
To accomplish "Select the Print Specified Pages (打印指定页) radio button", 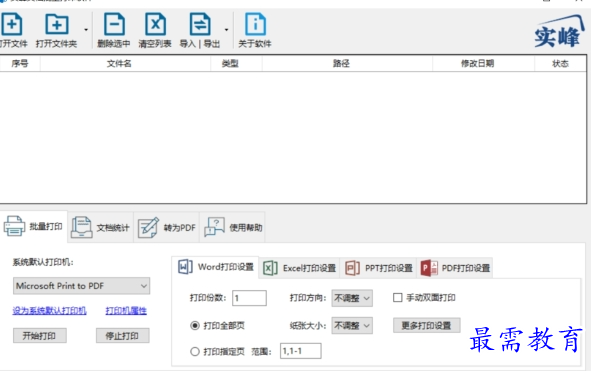I will (194, 352).
